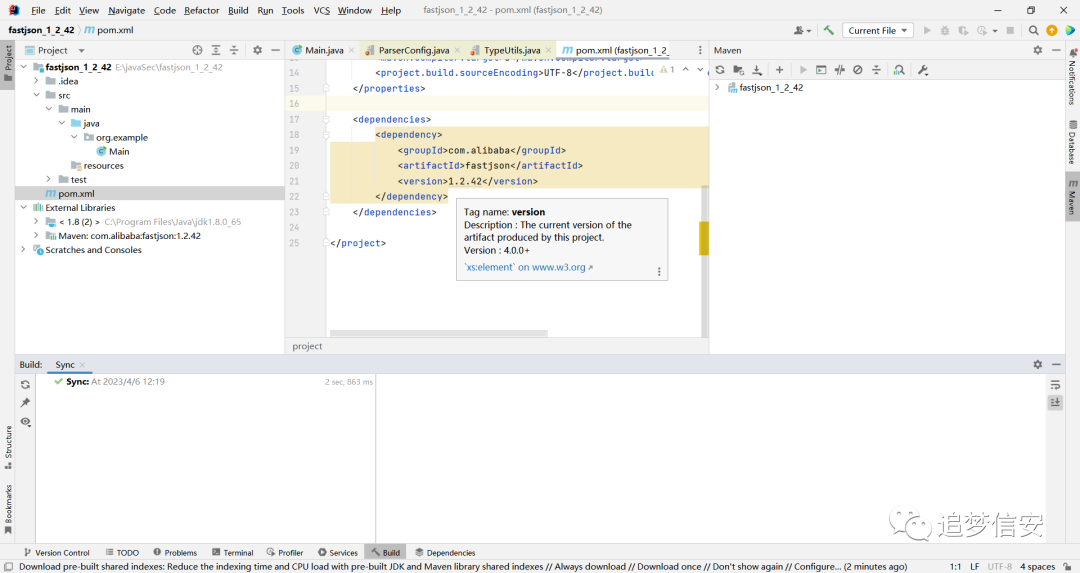Expand the fastjson_1_2_42 Maven project node
Viewport: 1080px width, 573px height.
[x=717, y=87]
